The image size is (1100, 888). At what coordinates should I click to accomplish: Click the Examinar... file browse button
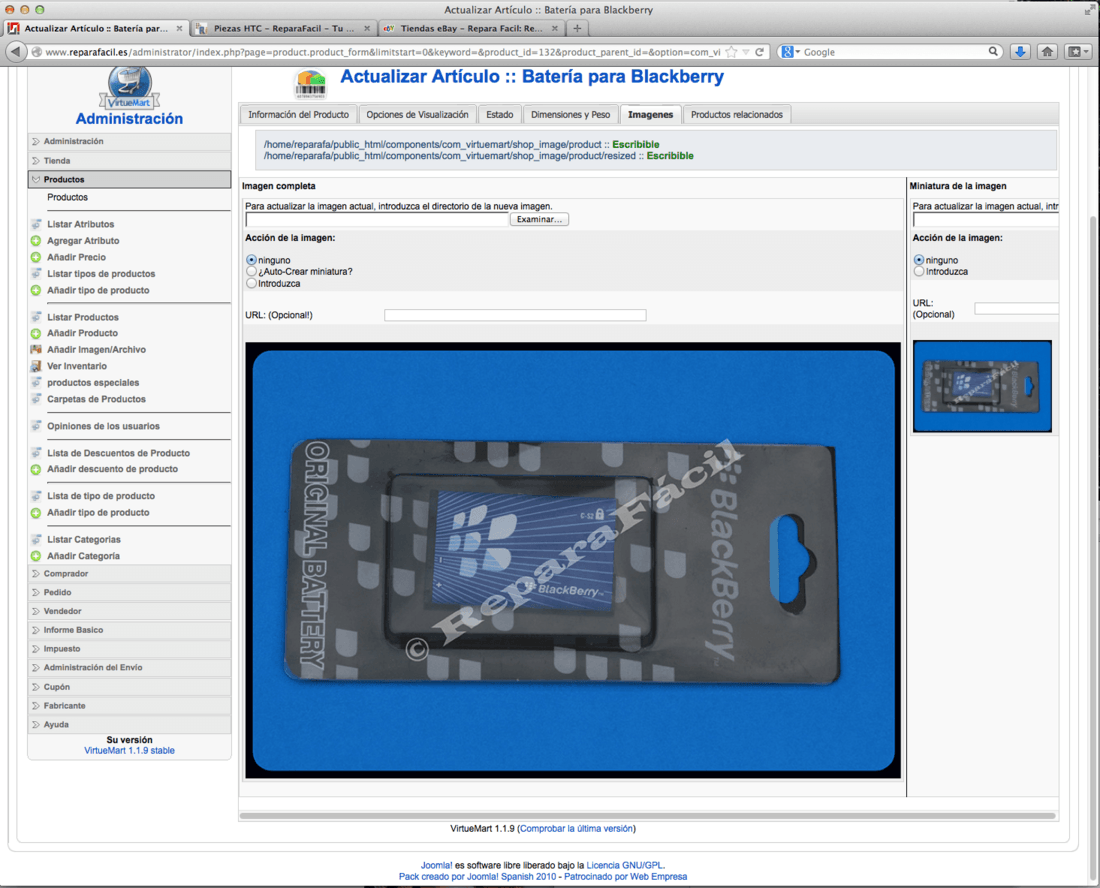(539, 220)
